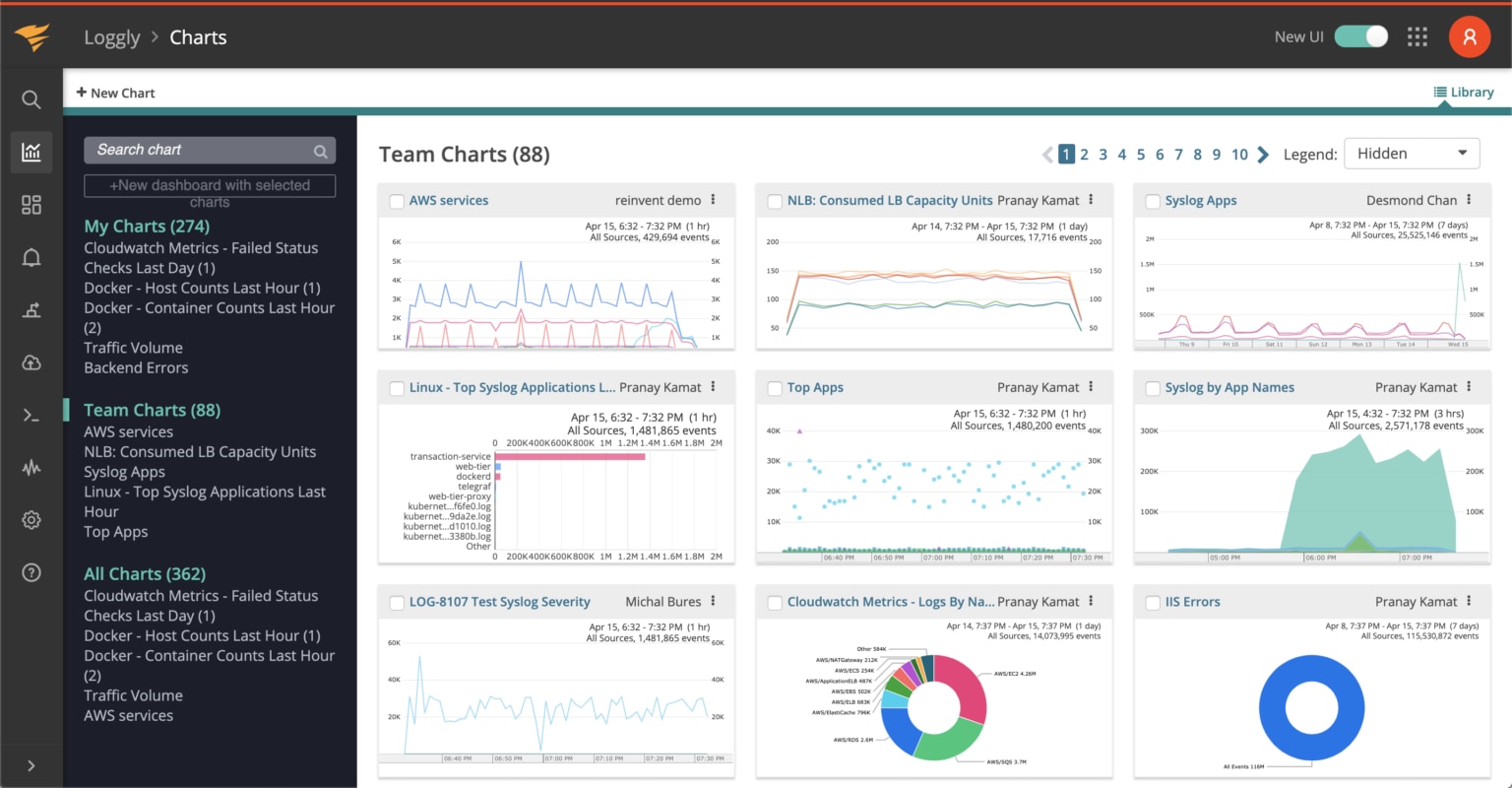The image size is (1512, 788).
Task: Select the AWS services chart checkbox
Action: 396,200
